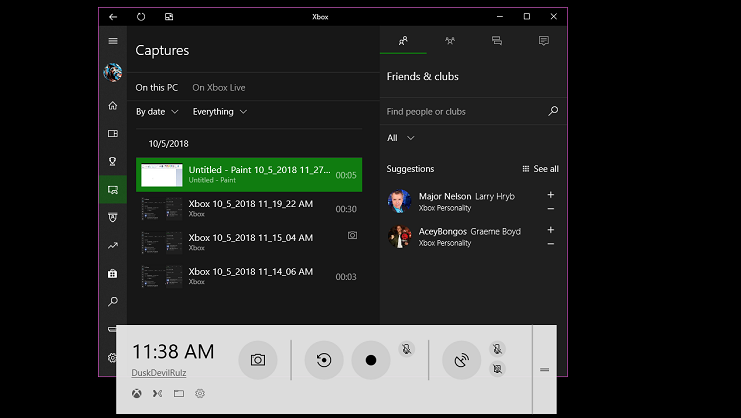Open the hamburger navigation menu
This screenshot has width=741, height=418.
113,41
